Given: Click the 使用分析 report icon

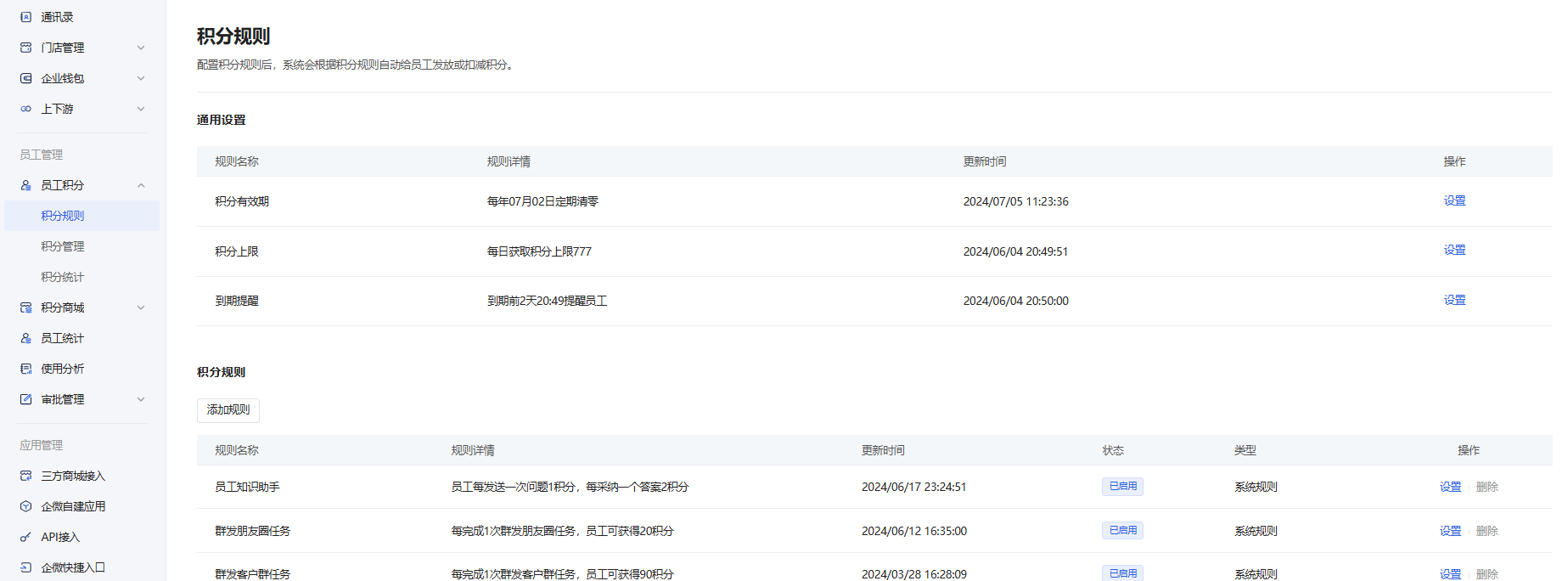Looking at the screenshot, I should (x=26, y=369).
